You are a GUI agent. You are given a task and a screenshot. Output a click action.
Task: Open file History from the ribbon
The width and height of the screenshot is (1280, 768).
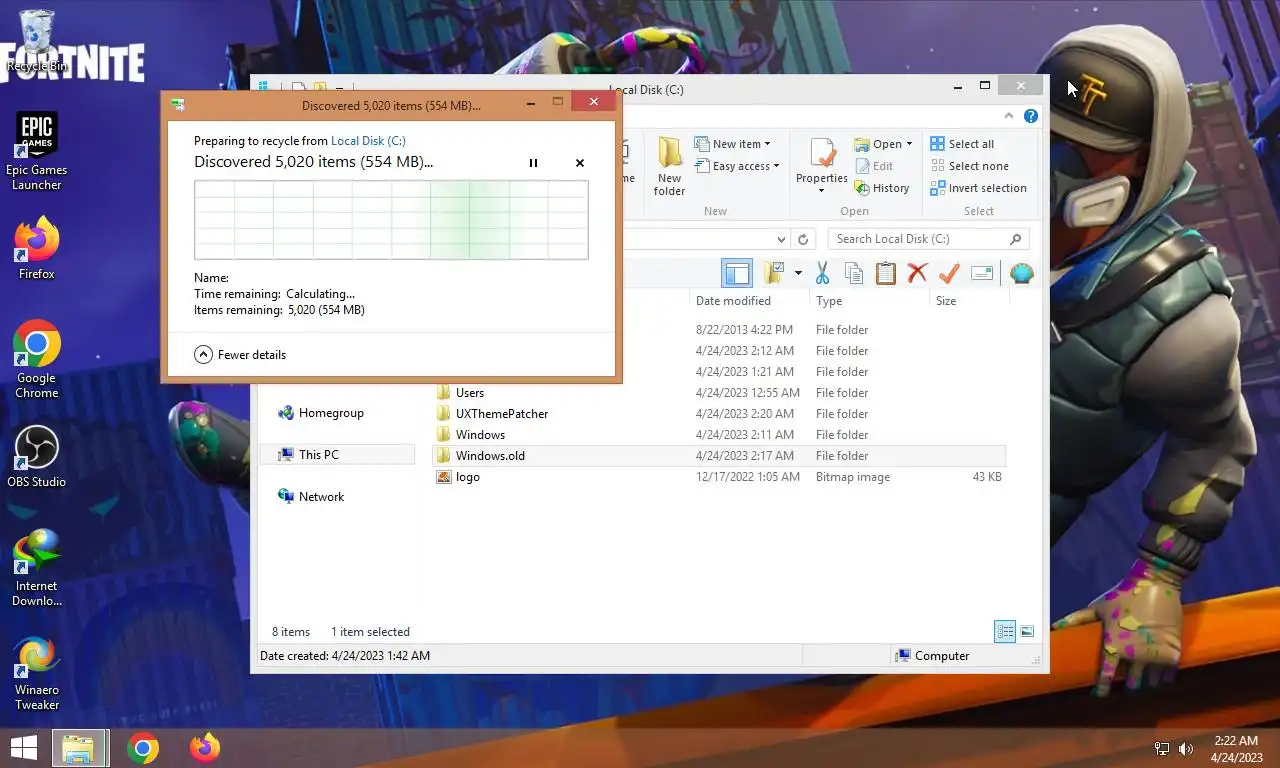click(x=882, y=188)
